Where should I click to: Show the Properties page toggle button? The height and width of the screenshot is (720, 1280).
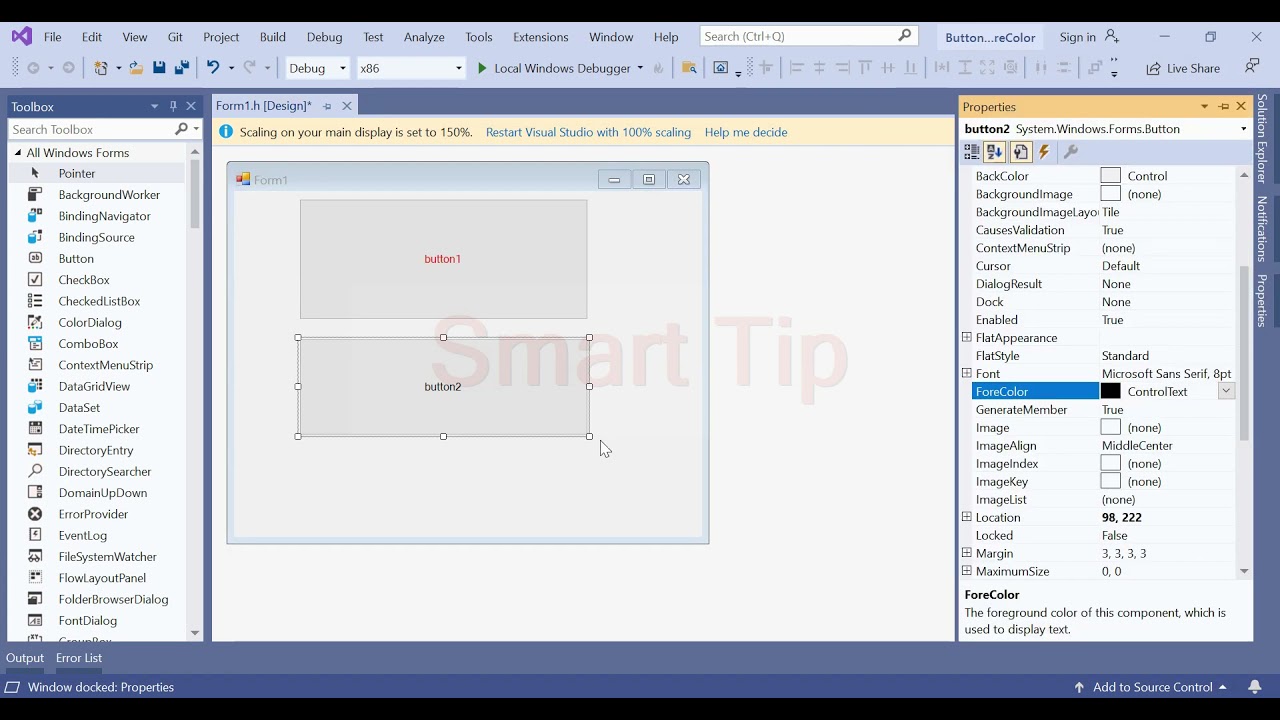[1020, 152]
